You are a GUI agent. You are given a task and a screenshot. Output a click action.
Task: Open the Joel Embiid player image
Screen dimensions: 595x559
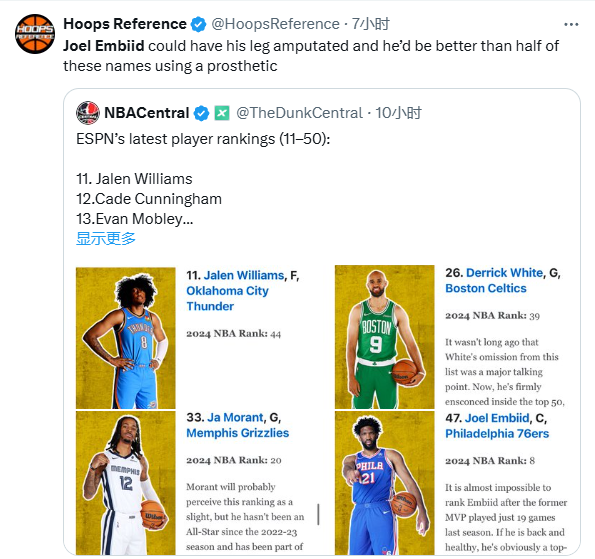[x=384, y=483]
